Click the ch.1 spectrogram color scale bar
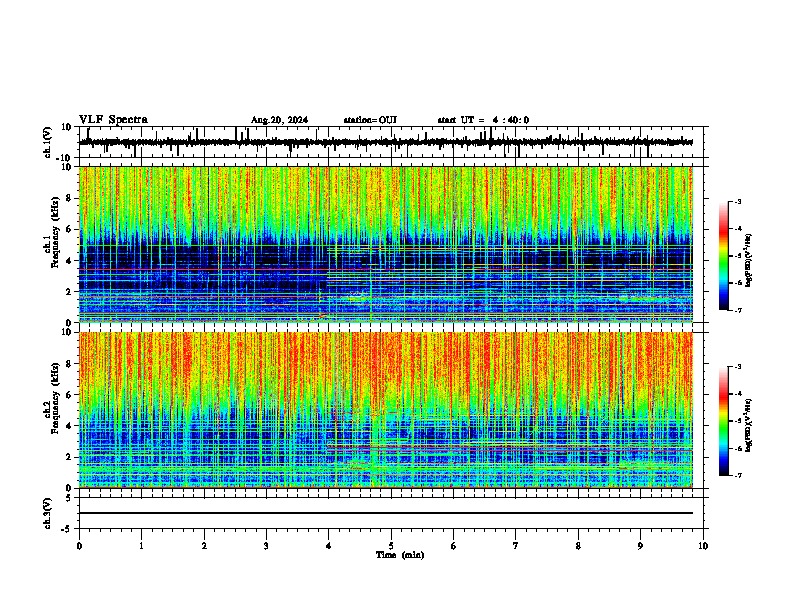Viewport: 792px width, 612px height. coord(724,256)
